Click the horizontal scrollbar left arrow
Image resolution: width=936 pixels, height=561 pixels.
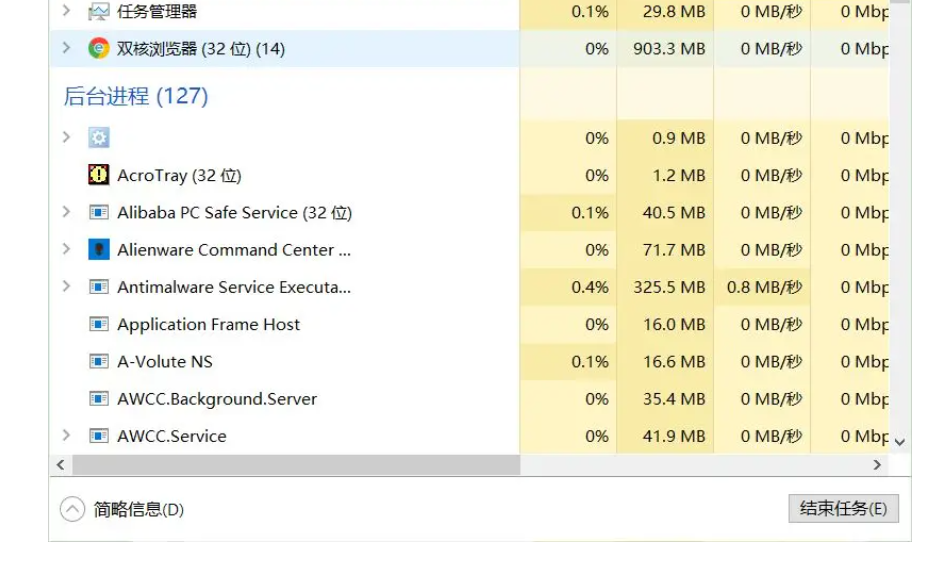(60, 465)
